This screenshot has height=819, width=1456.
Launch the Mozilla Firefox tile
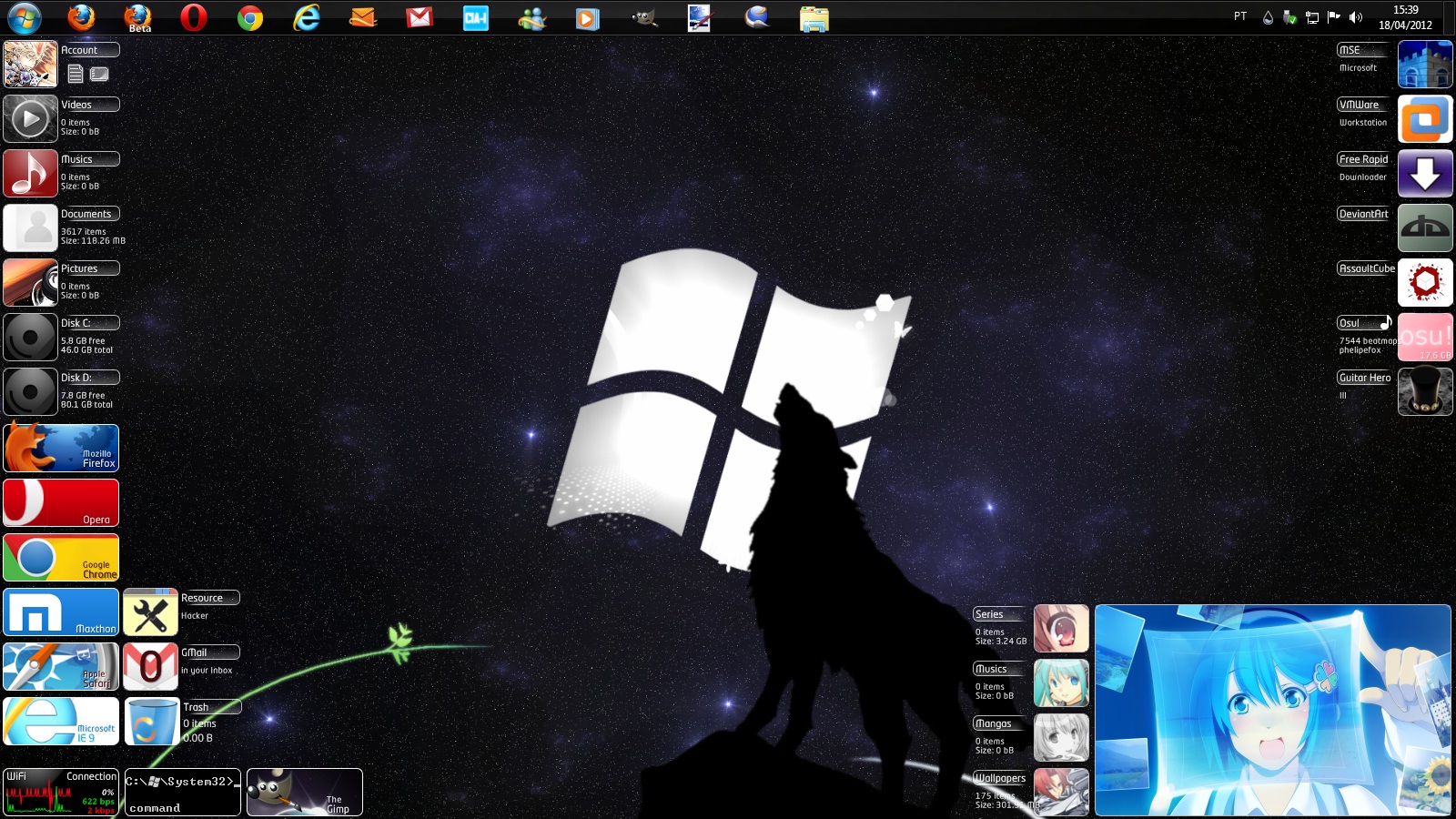(61, 448)
